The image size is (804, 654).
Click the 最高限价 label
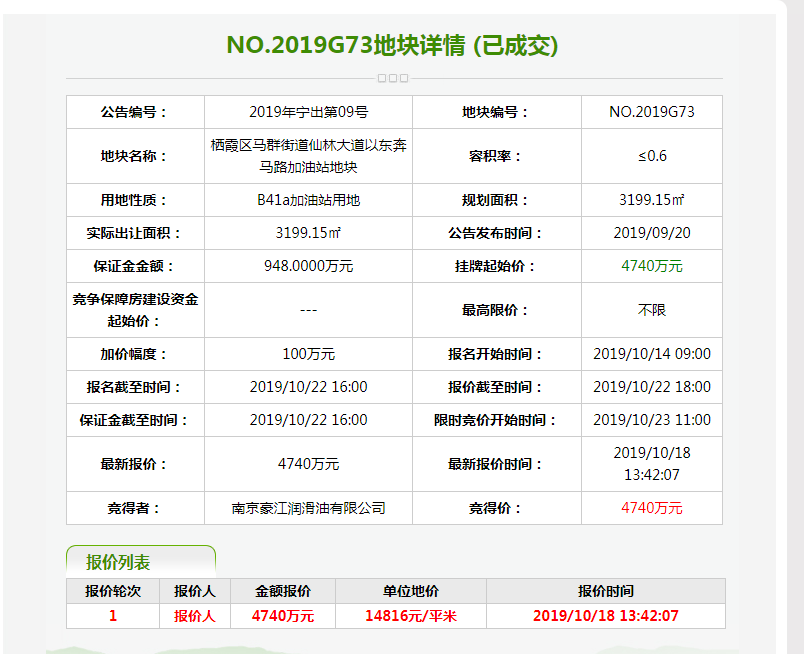coord(496,310)
